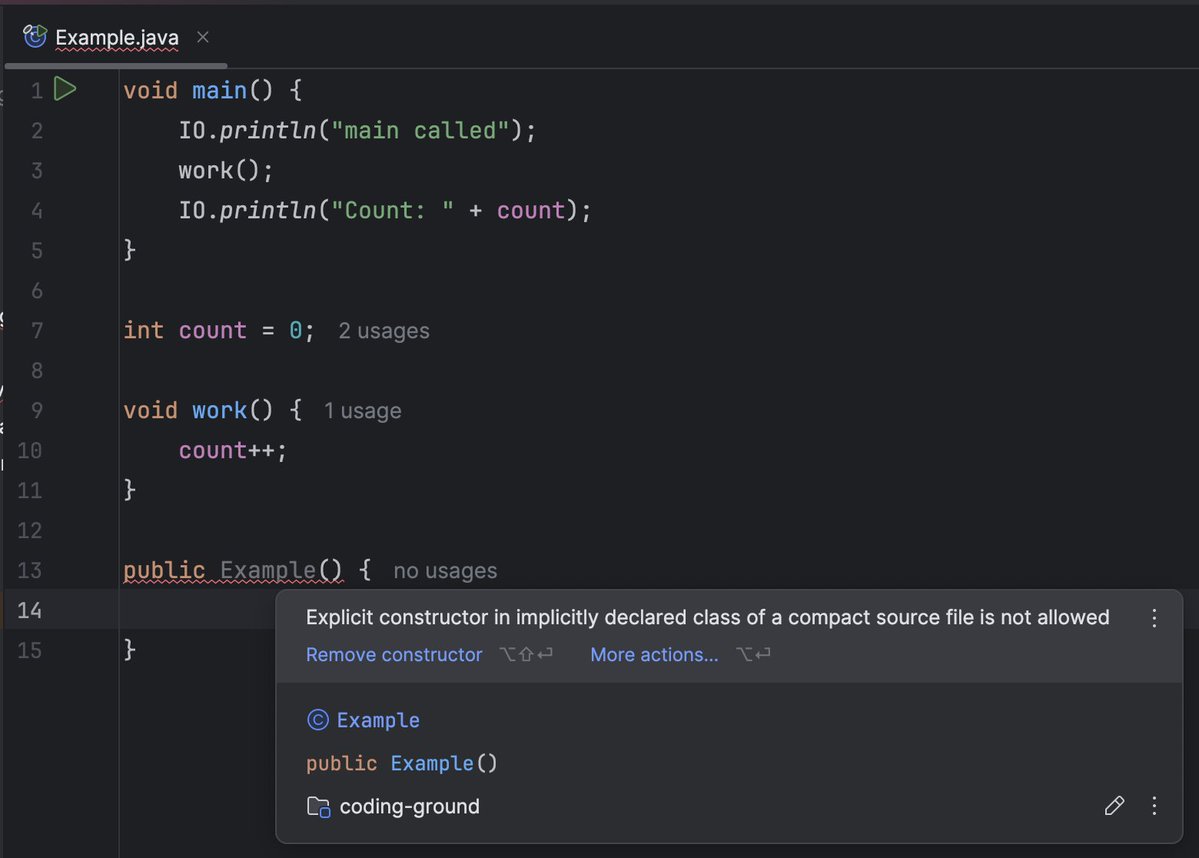The height and width of the screenshot is (858, 1199).
Task: Apply the Remove constructor quick fix
Action: click(394, 655)
